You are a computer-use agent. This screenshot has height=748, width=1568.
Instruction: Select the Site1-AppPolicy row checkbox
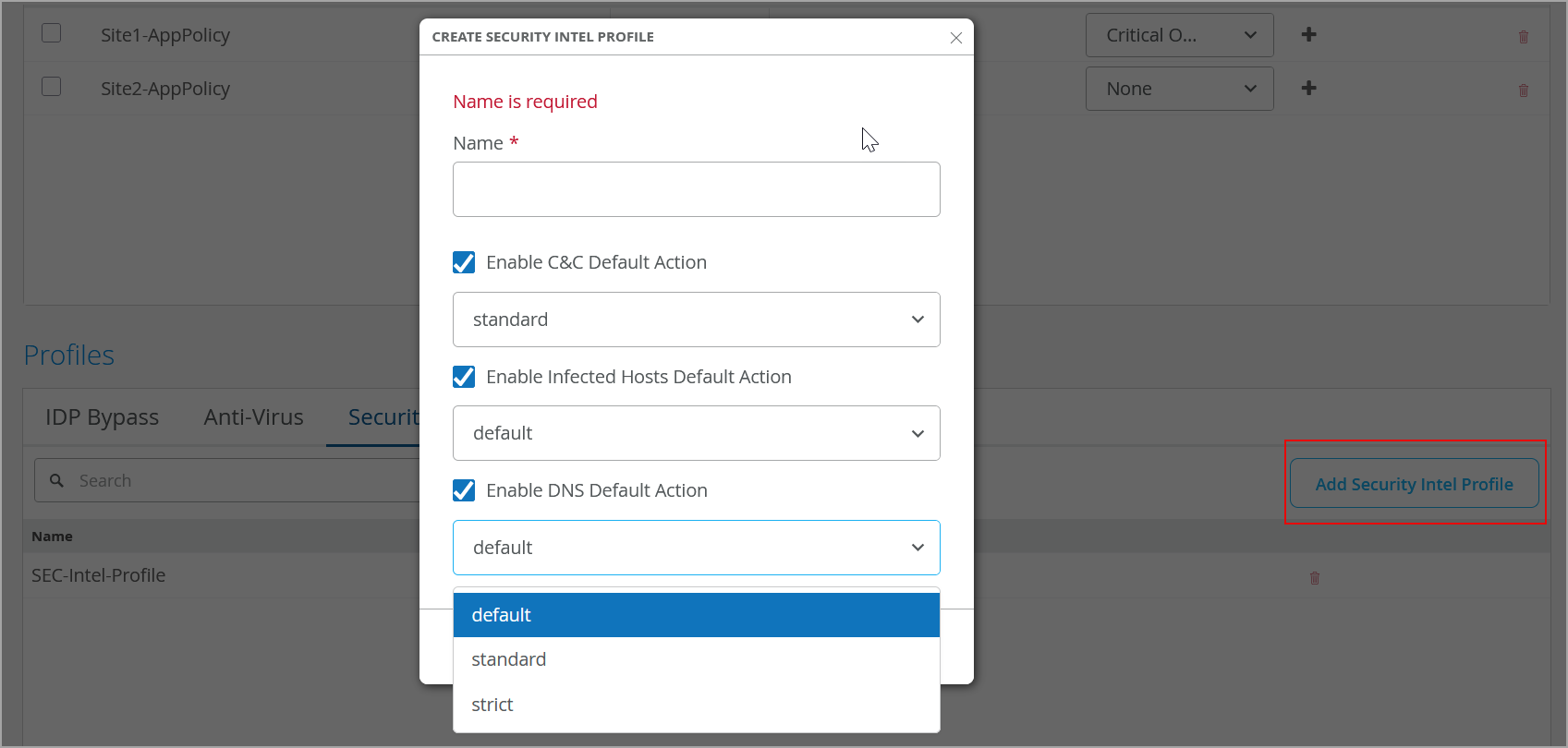[x=52, y=33]
